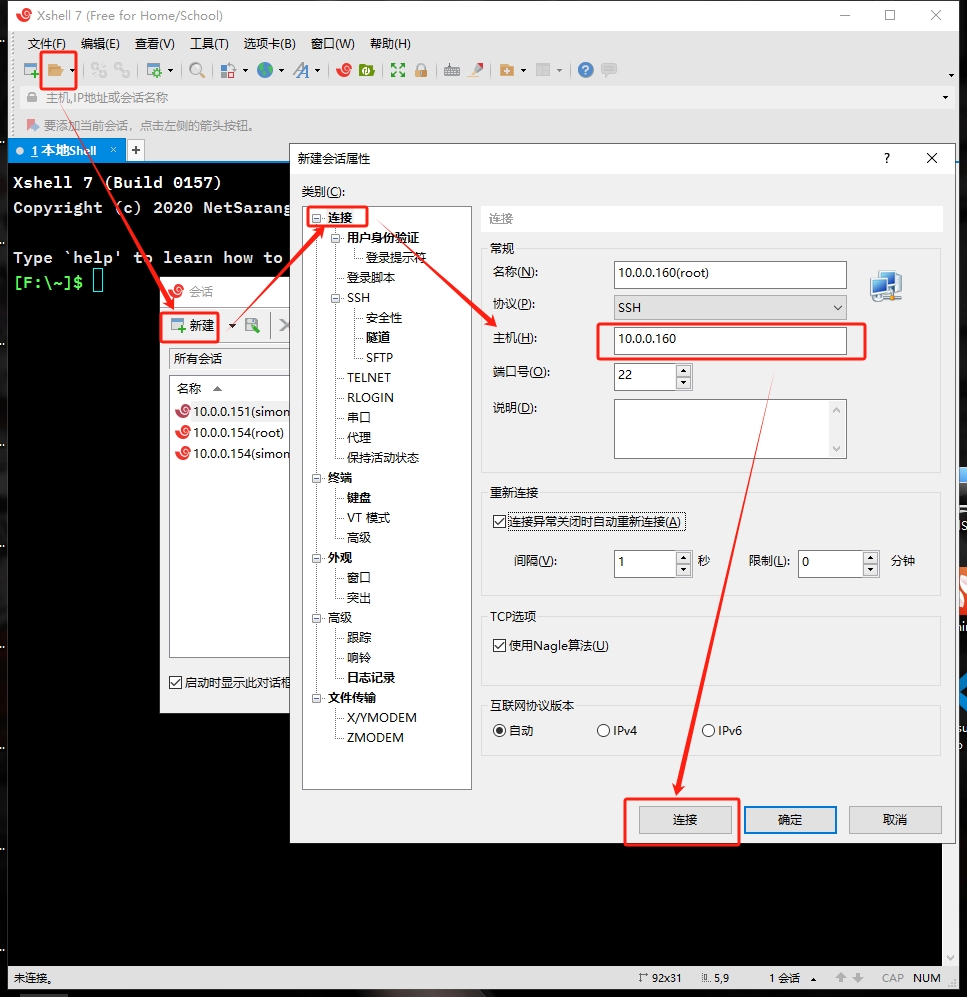This screenshot has width=967, height=997.
Task: Open the 工具(T) menu
Action: [x=209, y=44]
